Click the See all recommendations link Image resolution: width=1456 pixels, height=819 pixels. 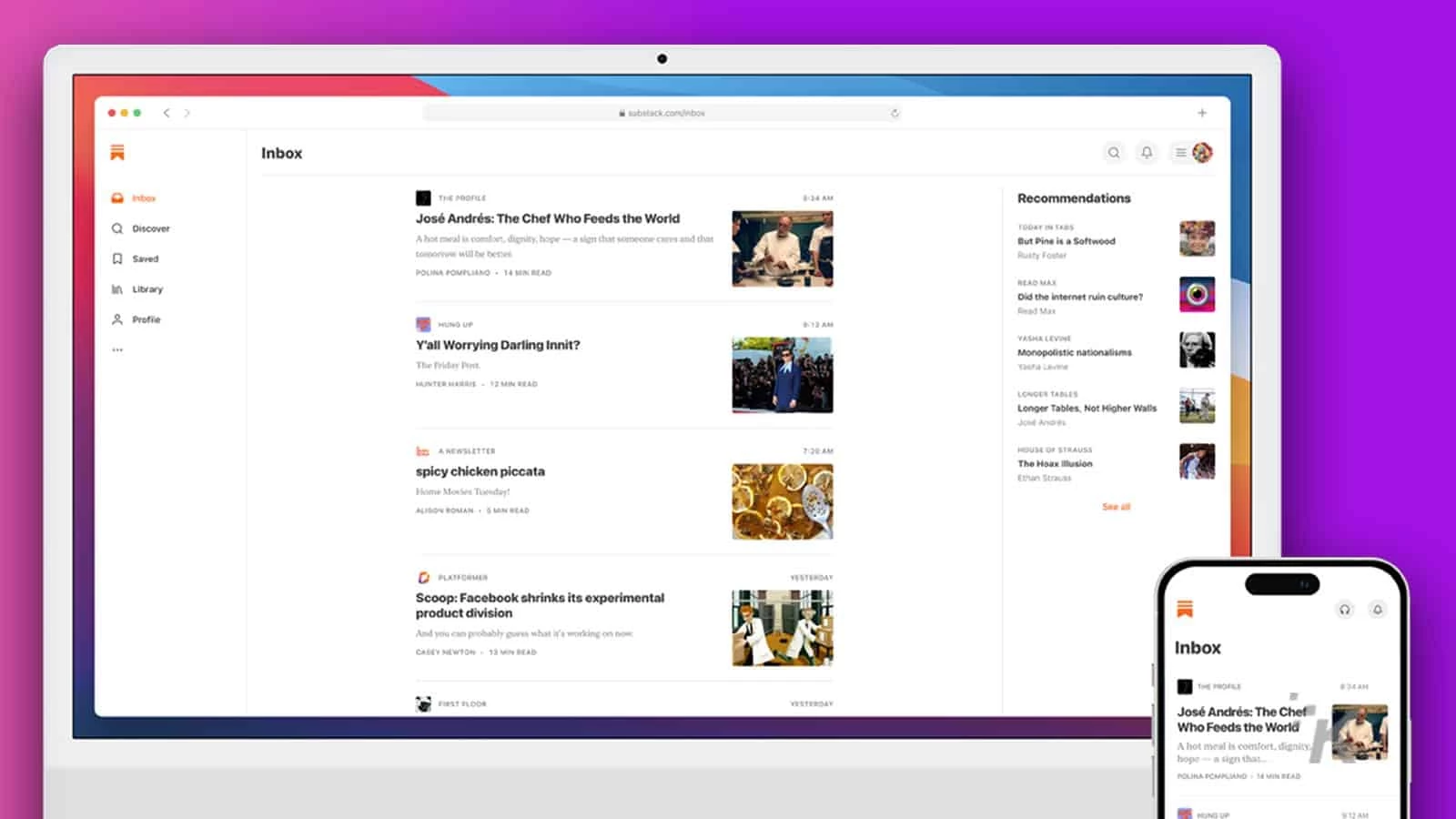point(1117,506)
